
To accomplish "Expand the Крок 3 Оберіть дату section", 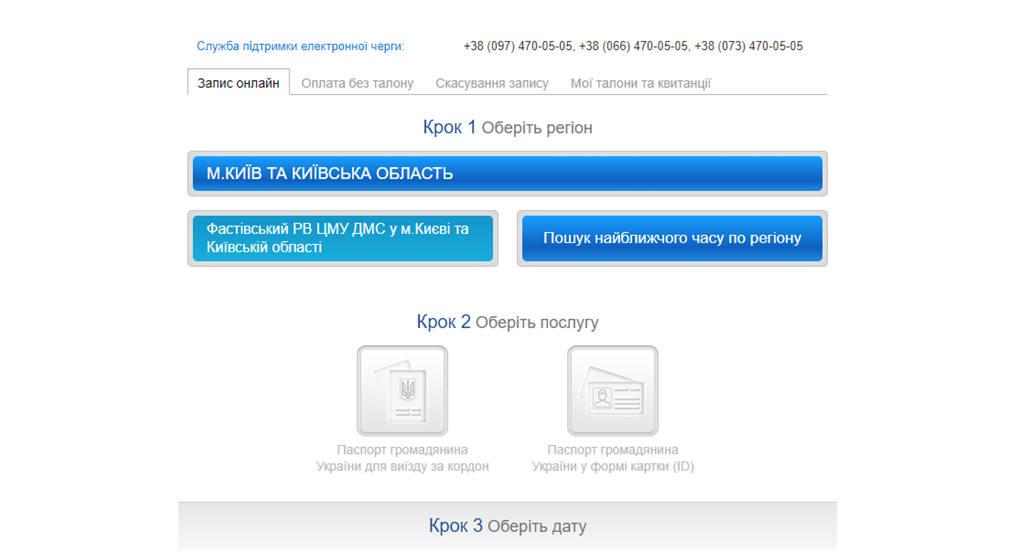I will pos(507,525).
